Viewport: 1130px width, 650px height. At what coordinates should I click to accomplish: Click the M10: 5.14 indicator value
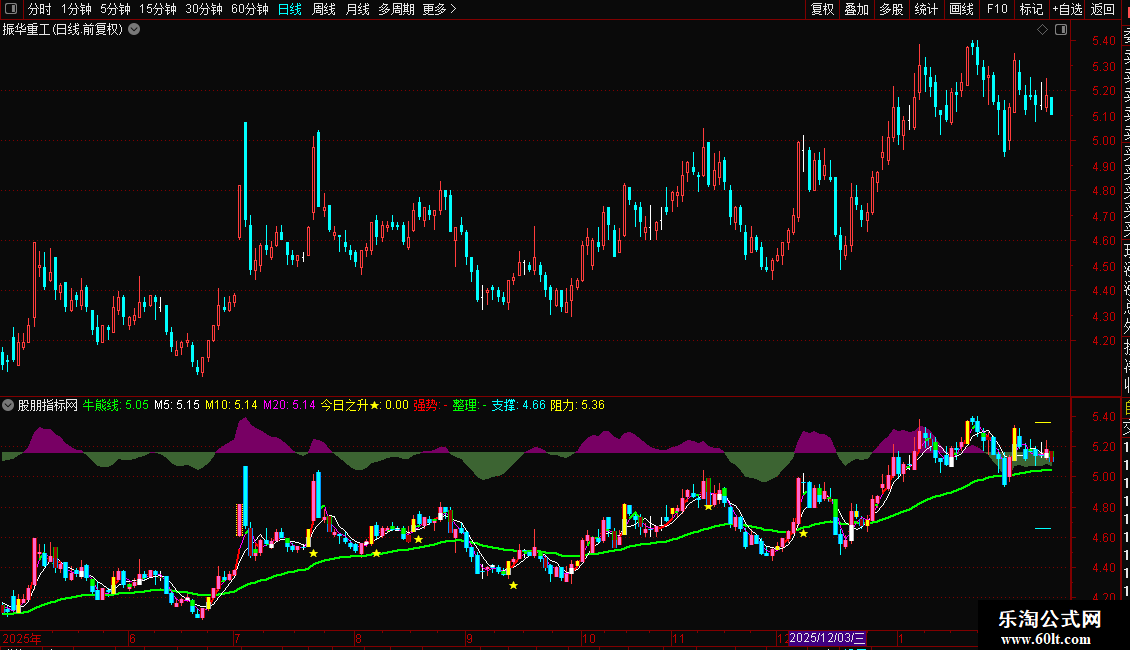(x=231, y=405)
